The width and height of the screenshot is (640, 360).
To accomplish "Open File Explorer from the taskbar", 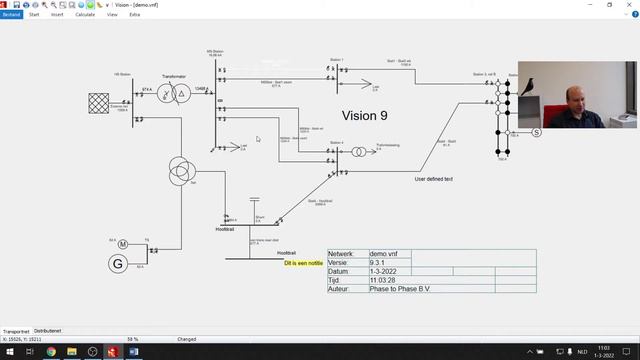I will [x=72, y=351].
